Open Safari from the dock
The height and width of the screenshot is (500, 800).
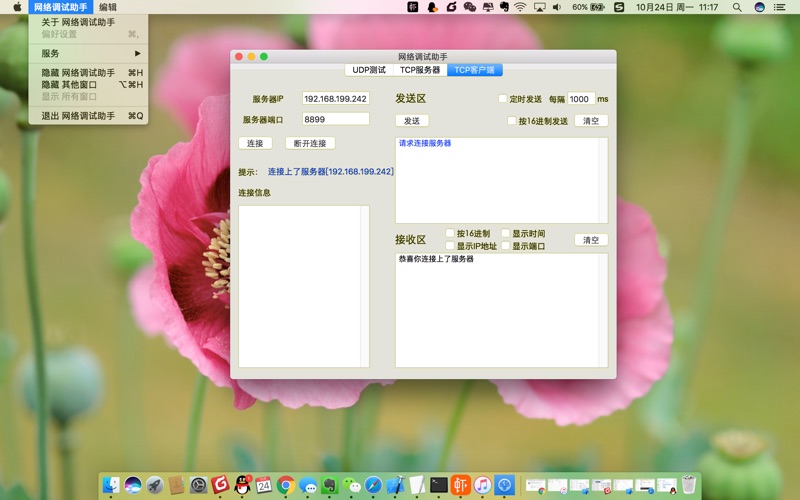pyautogui.click(x=373, y=485)
